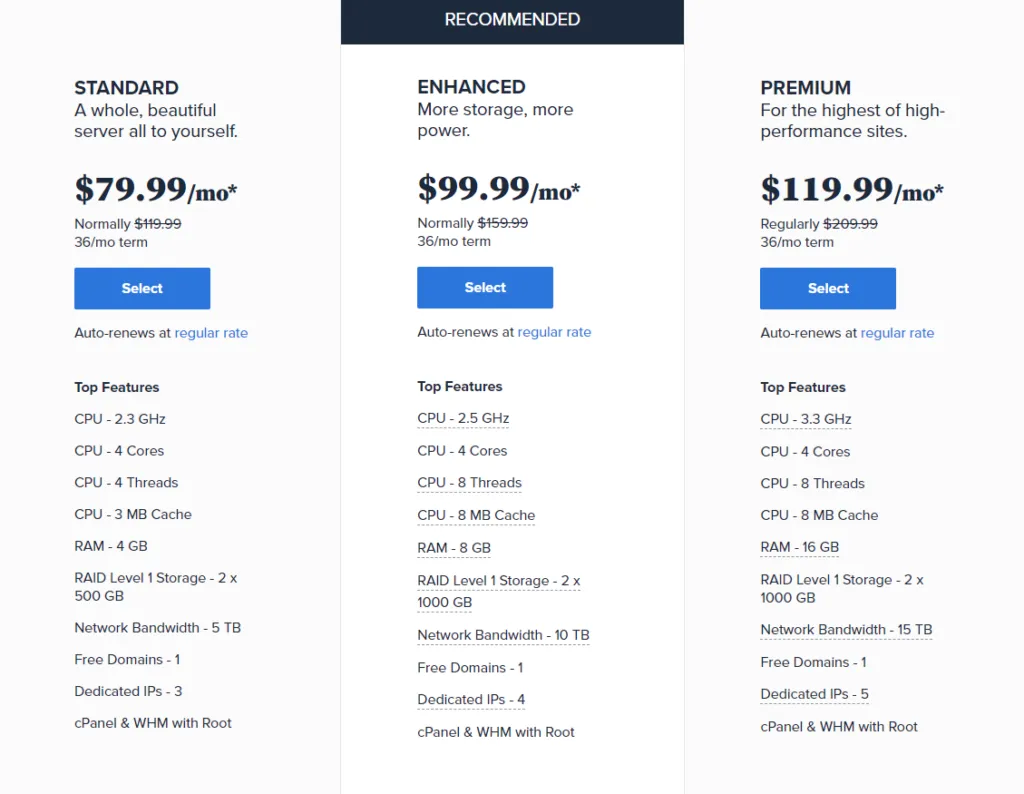Image resolution: width=1024 pixels, height=794 pixels.
Task: View details for Premium CPU - 8 Threads
Action: point(812,483)
